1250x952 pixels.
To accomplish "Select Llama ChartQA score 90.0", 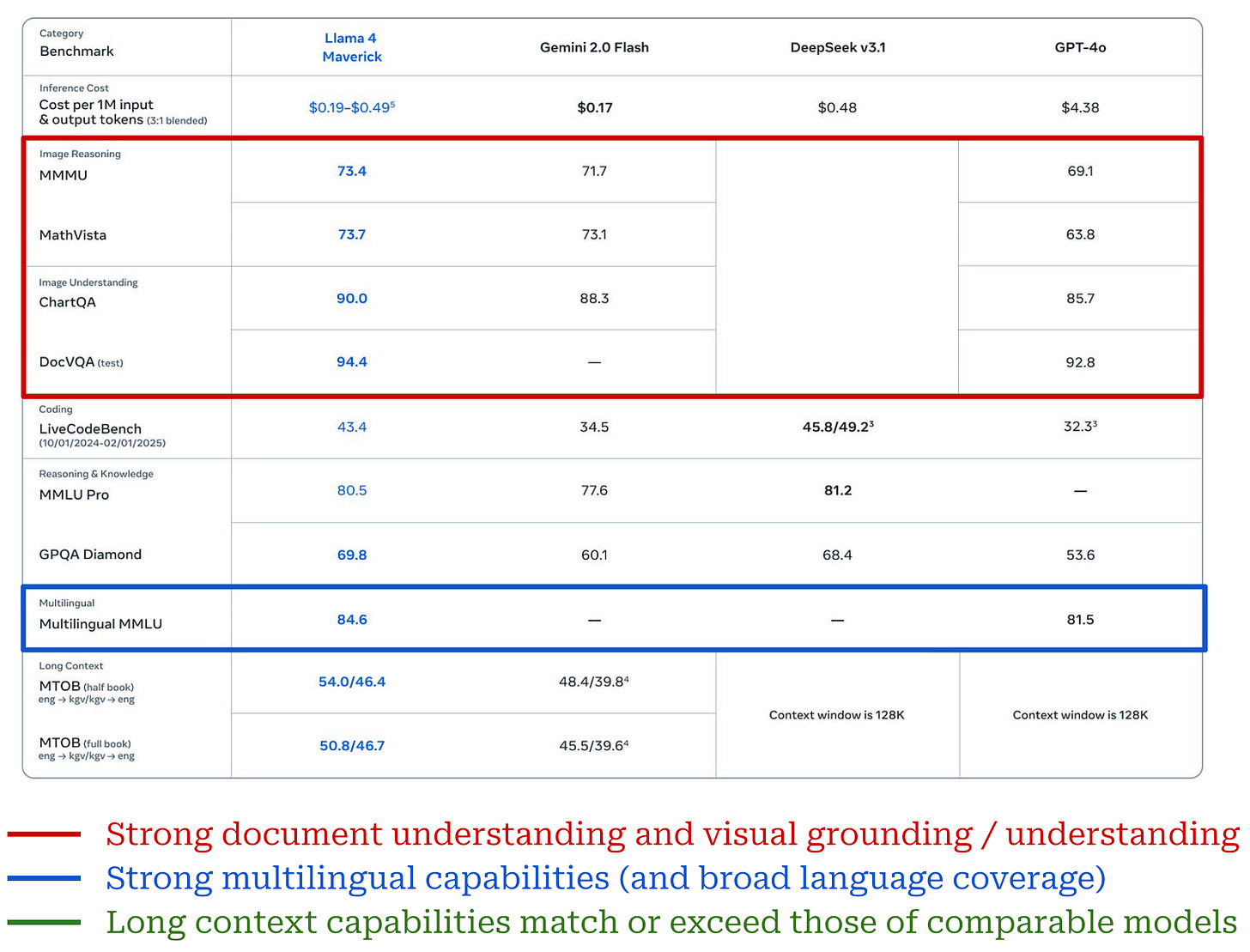I will 352,298.
